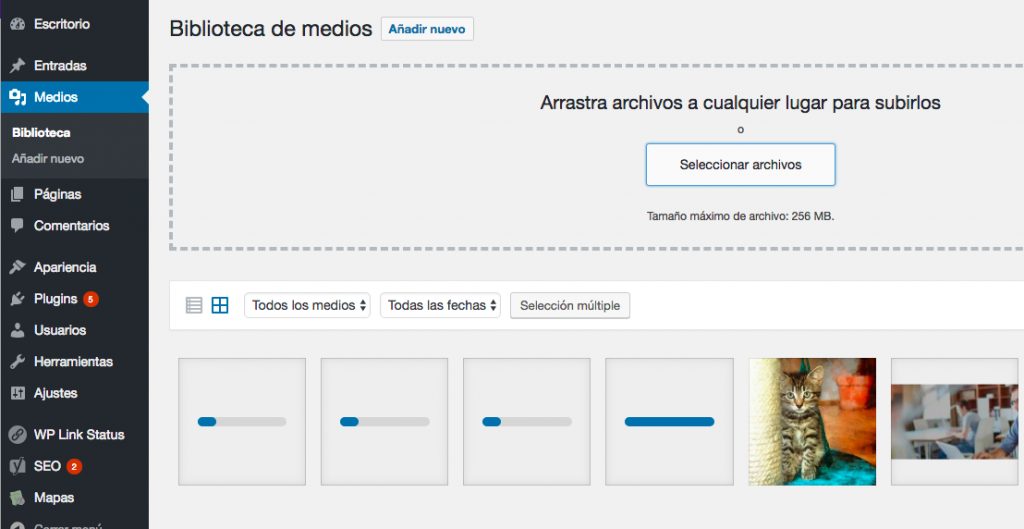This screenshot has height=529, width=1024.
Task: Open the Apariencia menu item
Action: (74, 267)
